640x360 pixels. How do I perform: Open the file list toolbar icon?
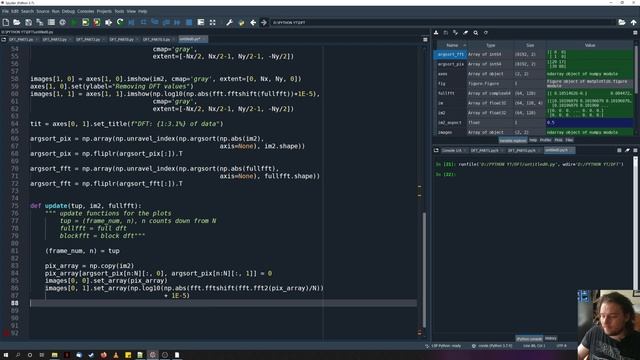[x=51, y=22]
